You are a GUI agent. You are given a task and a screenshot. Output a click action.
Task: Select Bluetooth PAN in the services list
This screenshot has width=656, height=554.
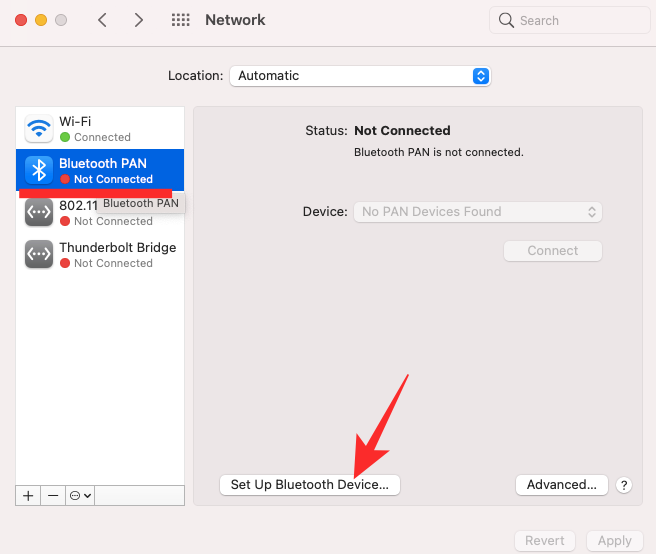pyautogui.click(x=100, y=170)
